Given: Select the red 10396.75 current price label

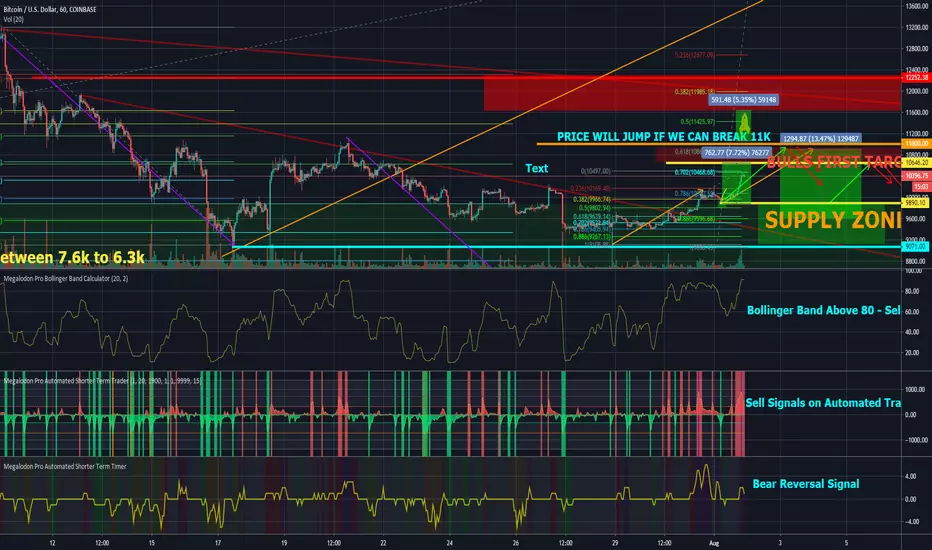Looking at the screenshot, I should 916,176.
